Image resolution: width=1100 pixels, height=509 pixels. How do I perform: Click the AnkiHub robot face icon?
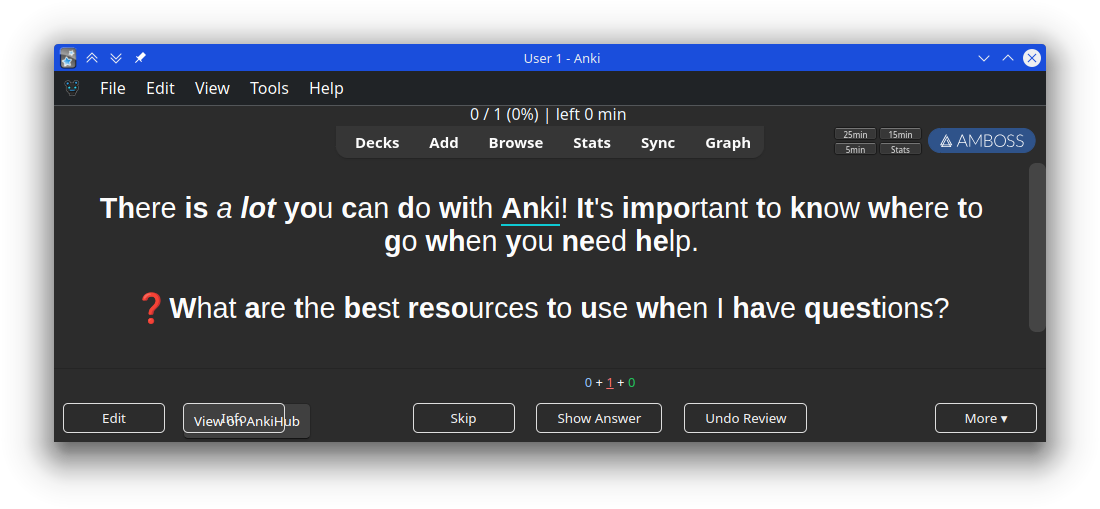tap(72, 88)
